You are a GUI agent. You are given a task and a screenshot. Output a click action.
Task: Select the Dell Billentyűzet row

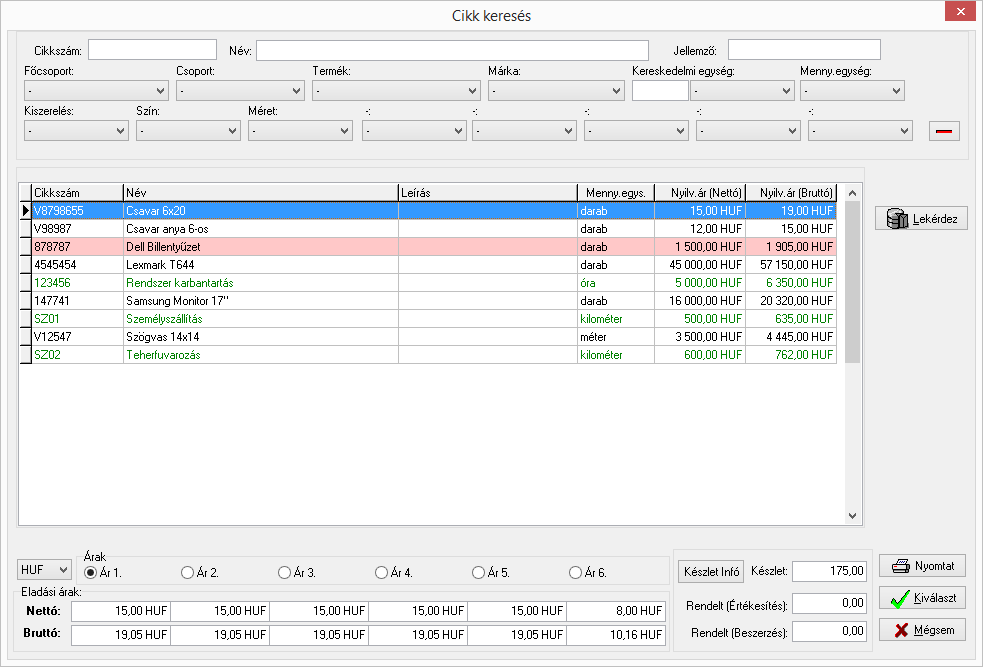coord(434,246)
